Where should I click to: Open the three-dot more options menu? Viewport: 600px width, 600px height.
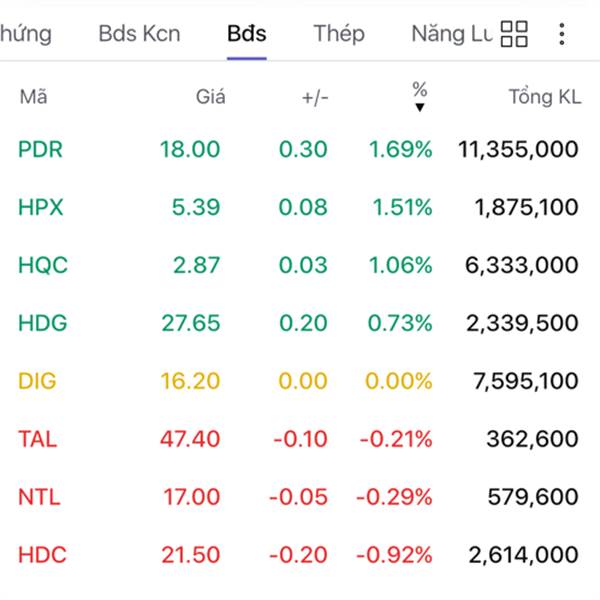[x=562, y=34]
